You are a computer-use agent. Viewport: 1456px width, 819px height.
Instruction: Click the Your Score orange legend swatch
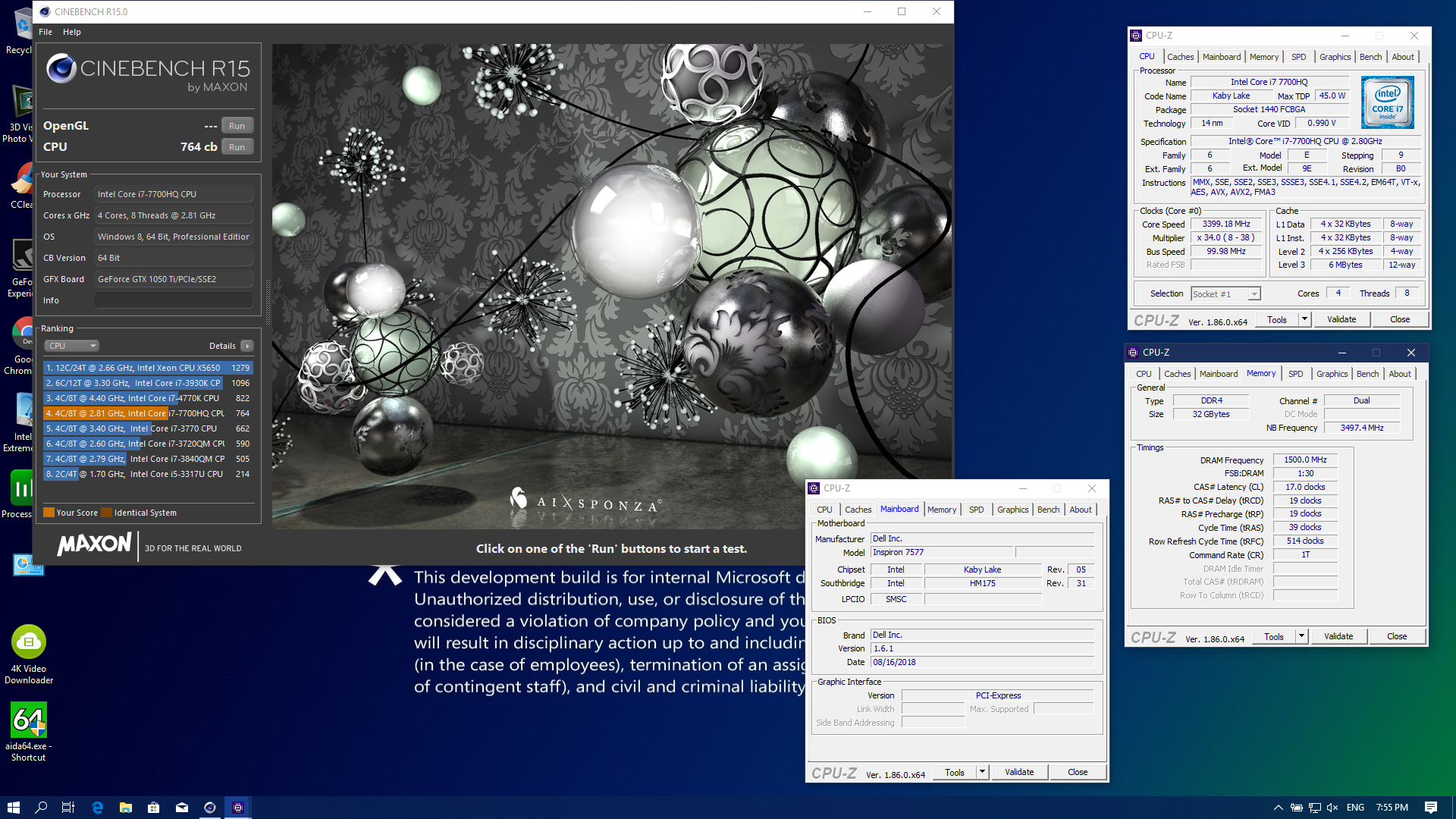point(49,513)
